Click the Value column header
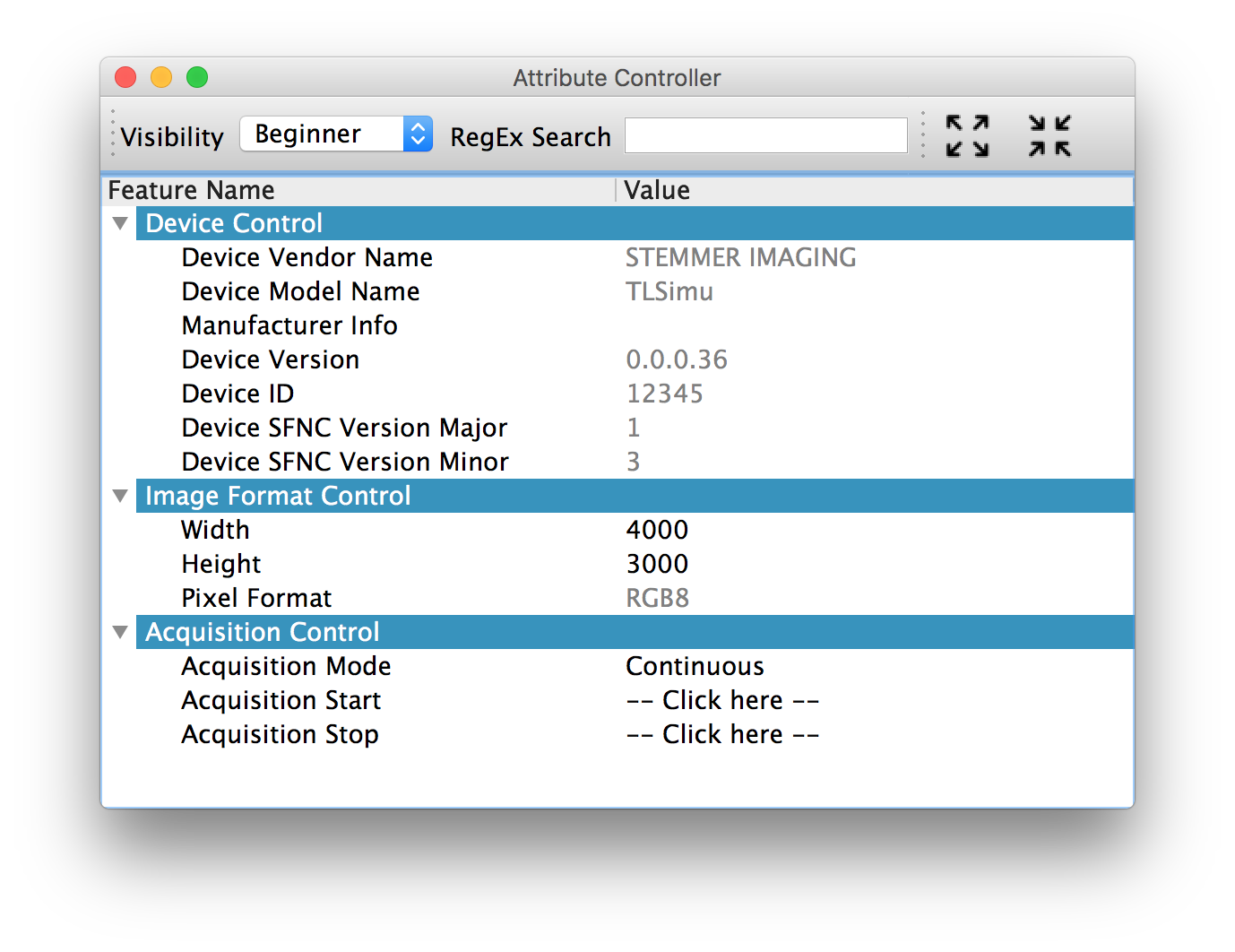This screenshot has width=1235, height=952. pos(876,190)
